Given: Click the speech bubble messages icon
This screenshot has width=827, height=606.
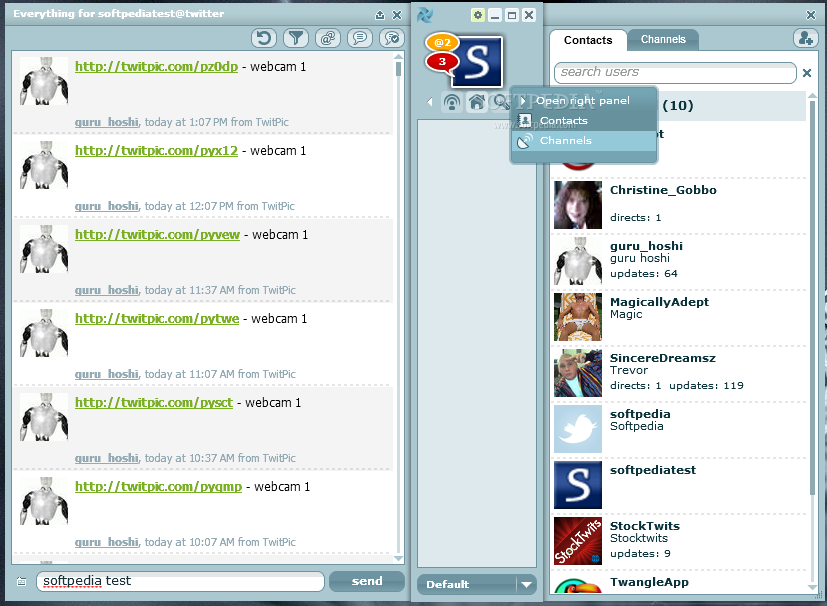Looking at the screenshot, I should click(360, 38).
